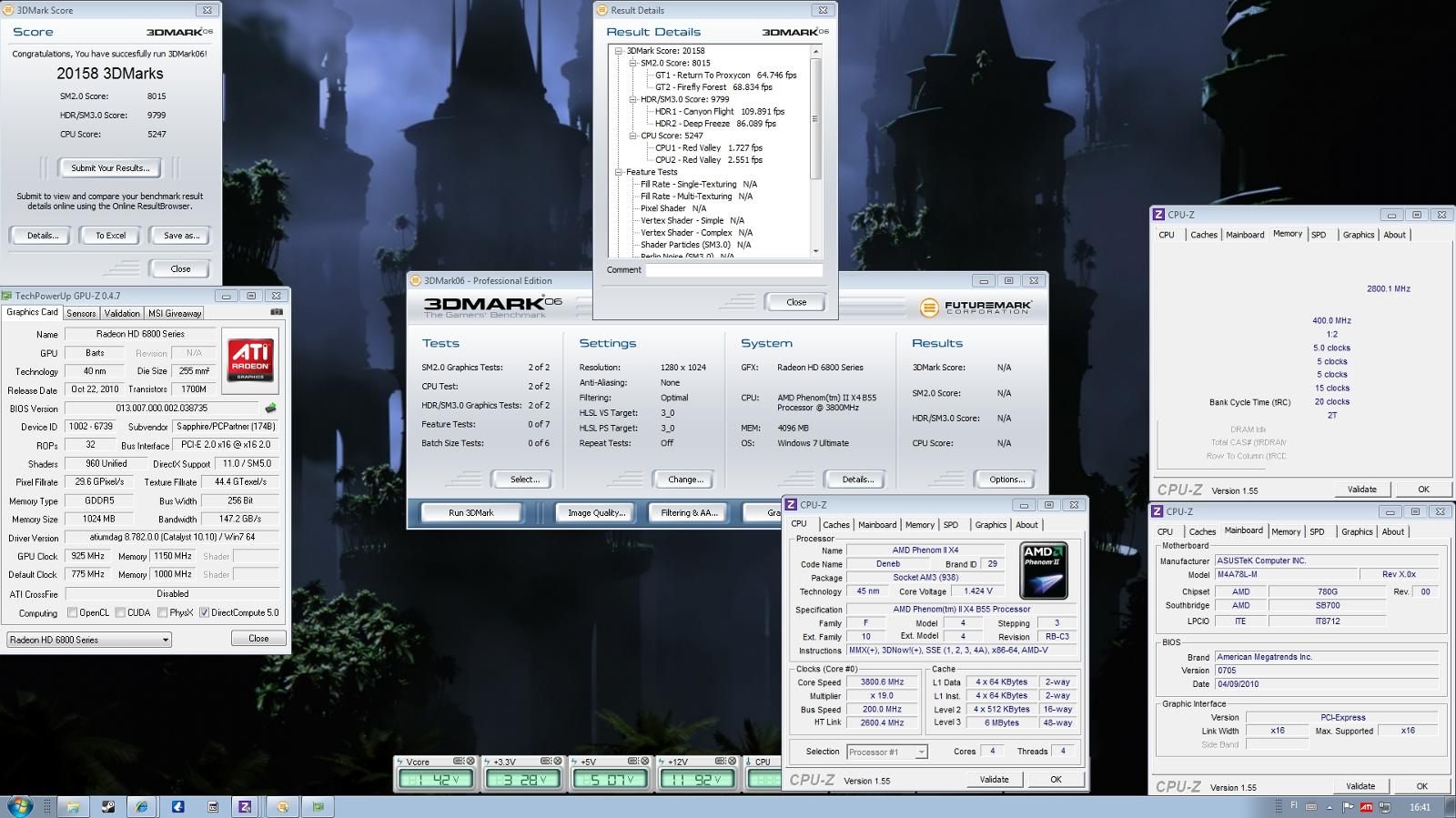Collapse the SM2.0 Score: 8015 node
The image size is (1456, 818).
pos(633,63)
